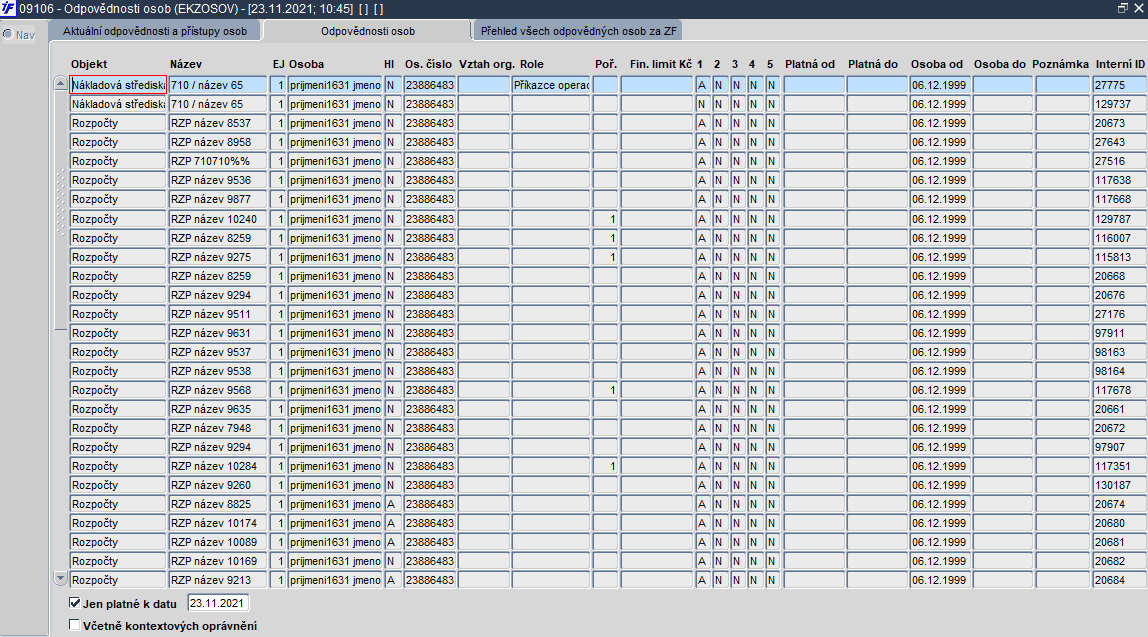This screenshot has height=637, width=1148.
Task: Click the Interní ID cell '116007'
Action: [x=1119, y=238]
